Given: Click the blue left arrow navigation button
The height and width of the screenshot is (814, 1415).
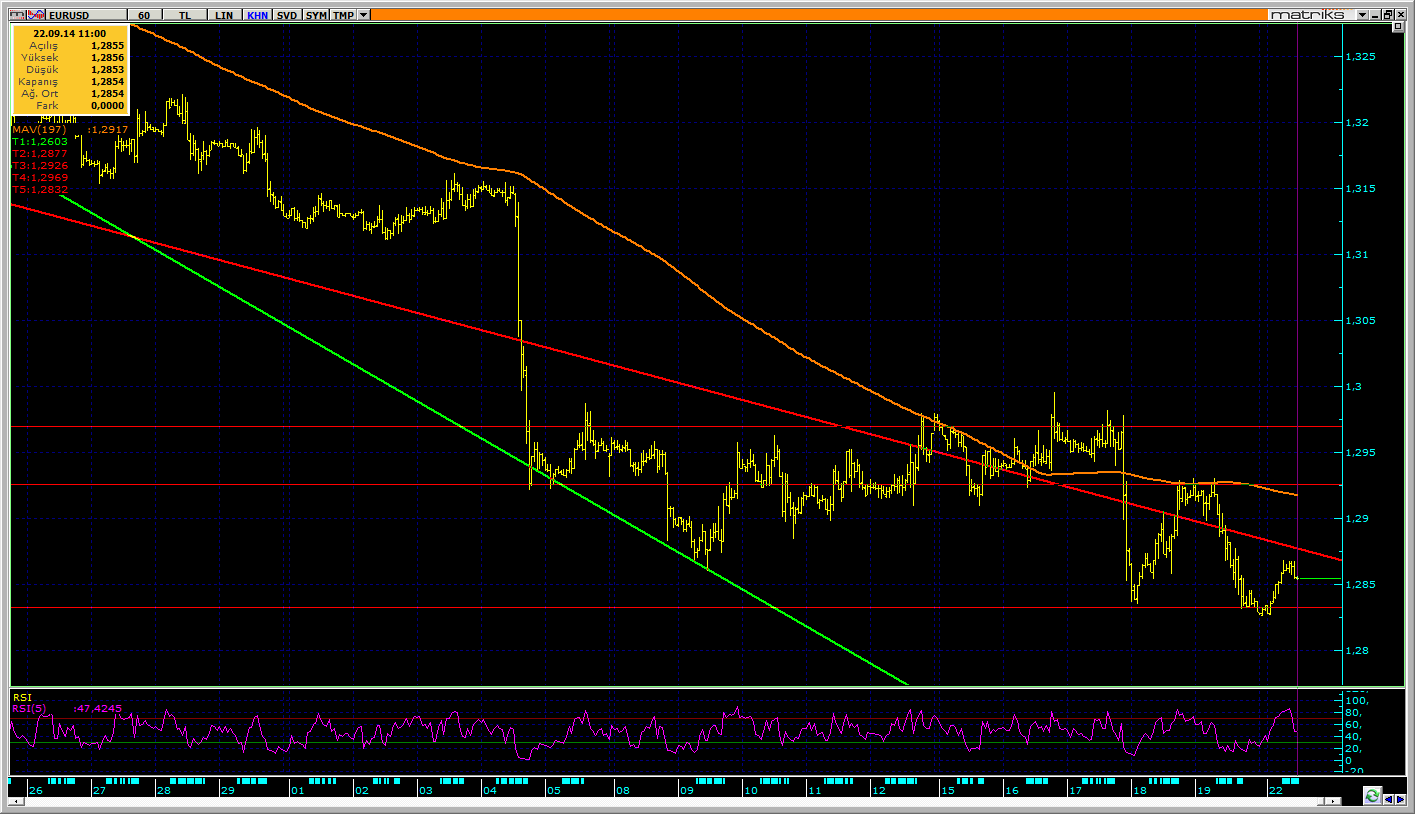Looking at the screenshot, I should tap(1389, 799).
